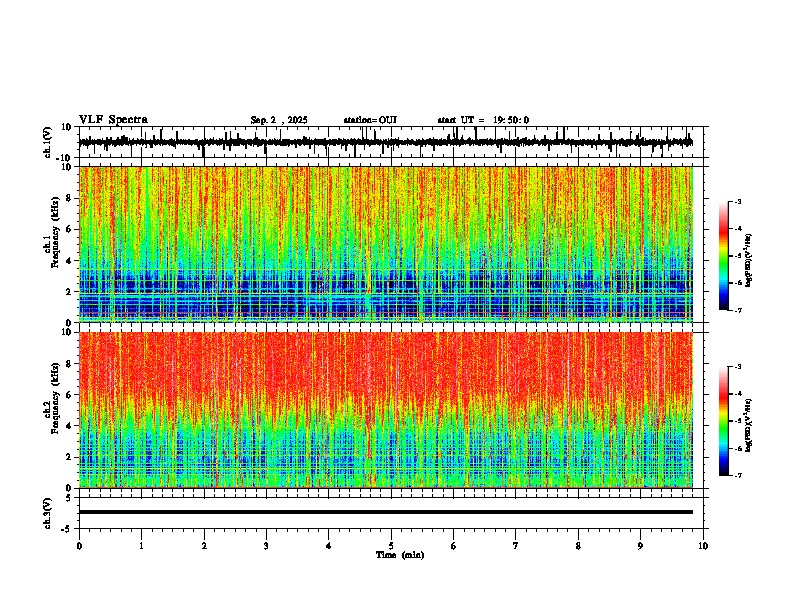This screenshot has width=792, height=612.
Task: Click the "3" tick on Time axis
Action: point(266,546)
